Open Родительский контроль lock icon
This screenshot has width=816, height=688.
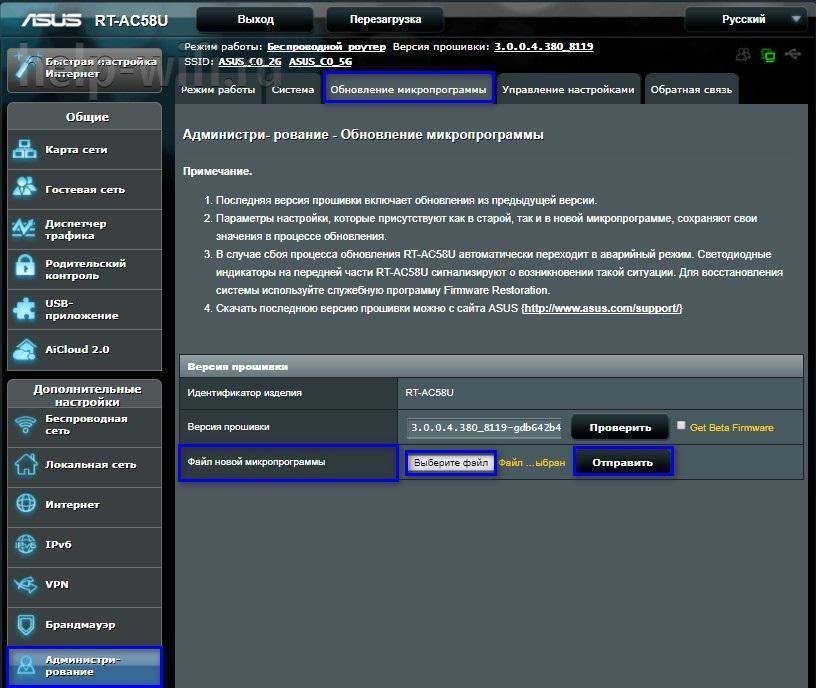click(x=25, y=269)
